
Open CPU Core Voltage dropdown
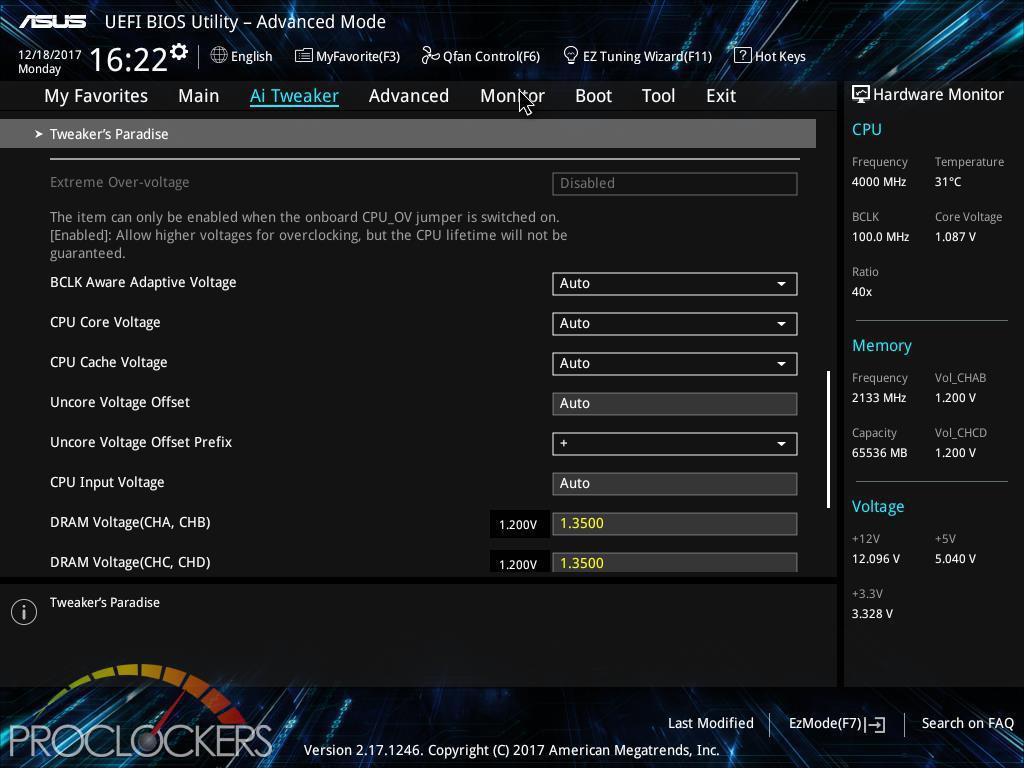[x=675, y=323]
